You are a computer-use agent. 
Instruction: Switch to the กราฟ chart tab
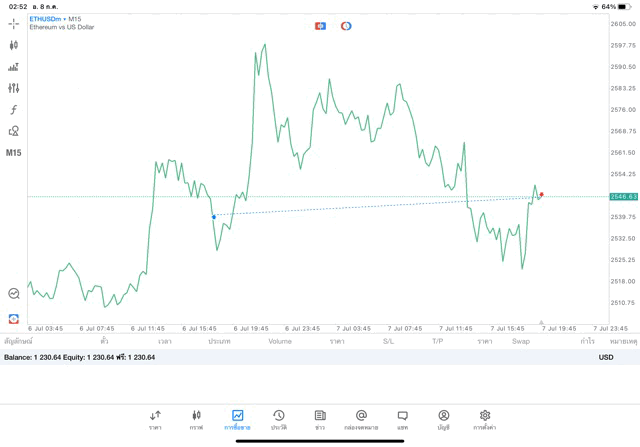196,419
